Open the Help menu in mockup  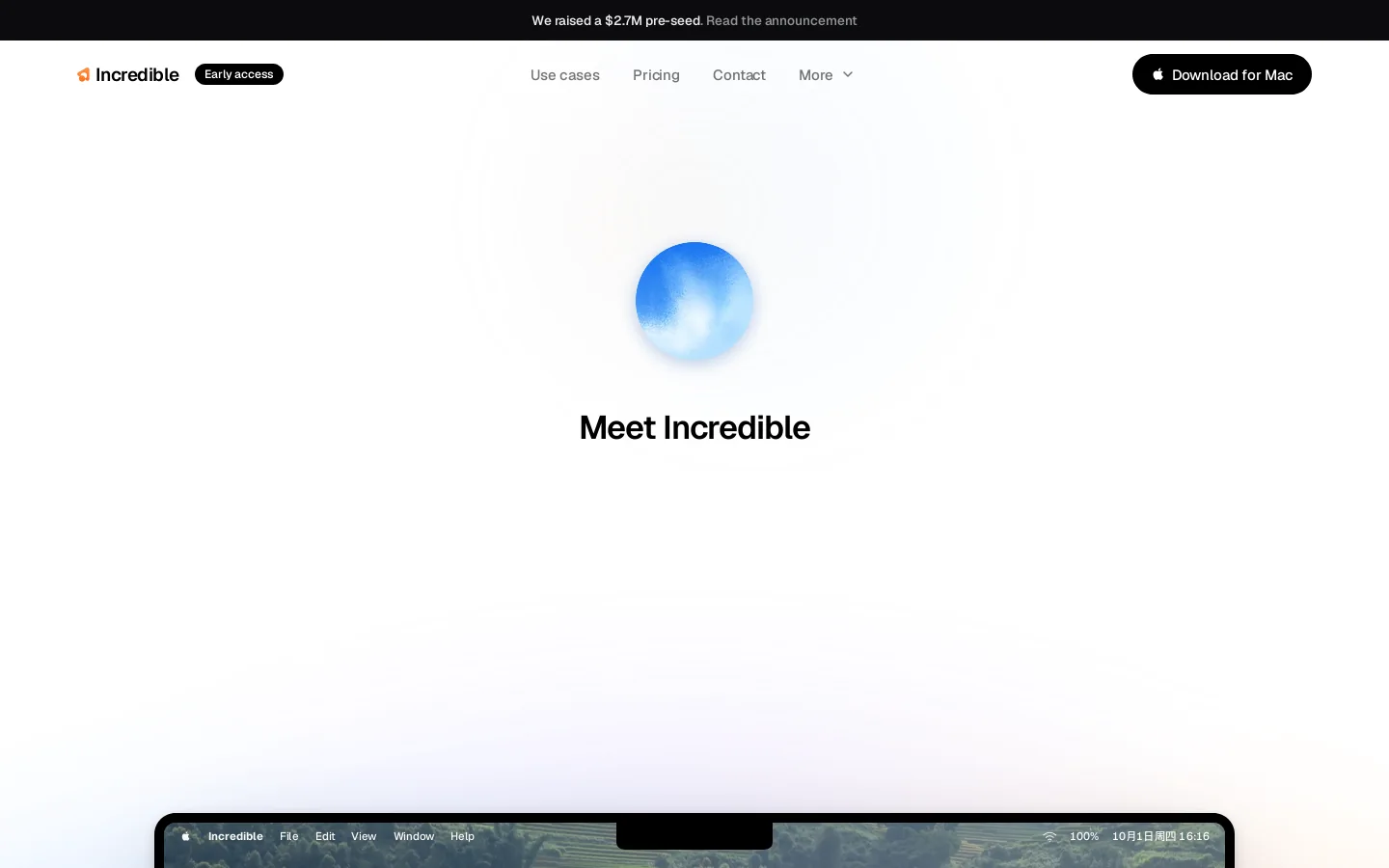click(x=462, y=836)
